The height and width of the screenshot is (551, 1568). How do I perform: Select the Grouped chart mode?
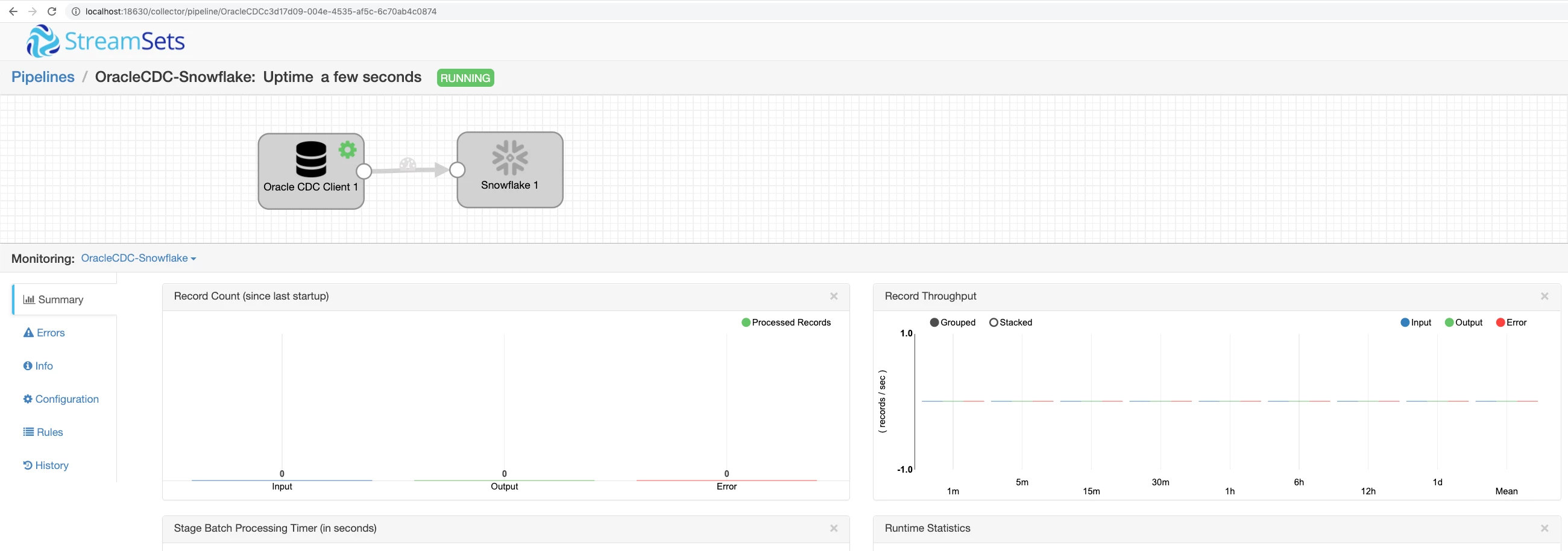pos(952,322)
